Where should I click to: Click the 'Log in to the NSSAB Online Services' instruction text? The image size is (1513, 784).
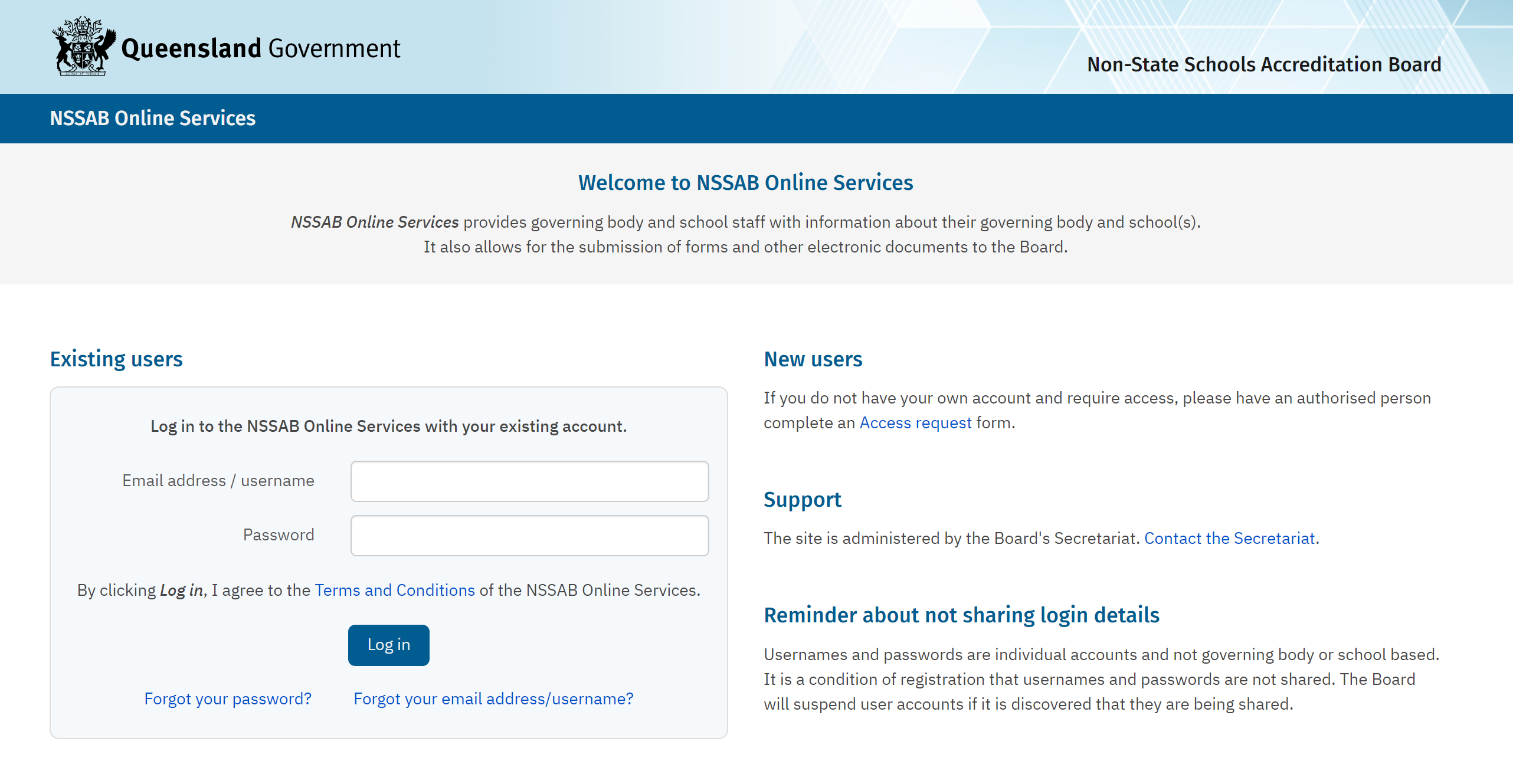pyautogui.click(x=389, y=426)
